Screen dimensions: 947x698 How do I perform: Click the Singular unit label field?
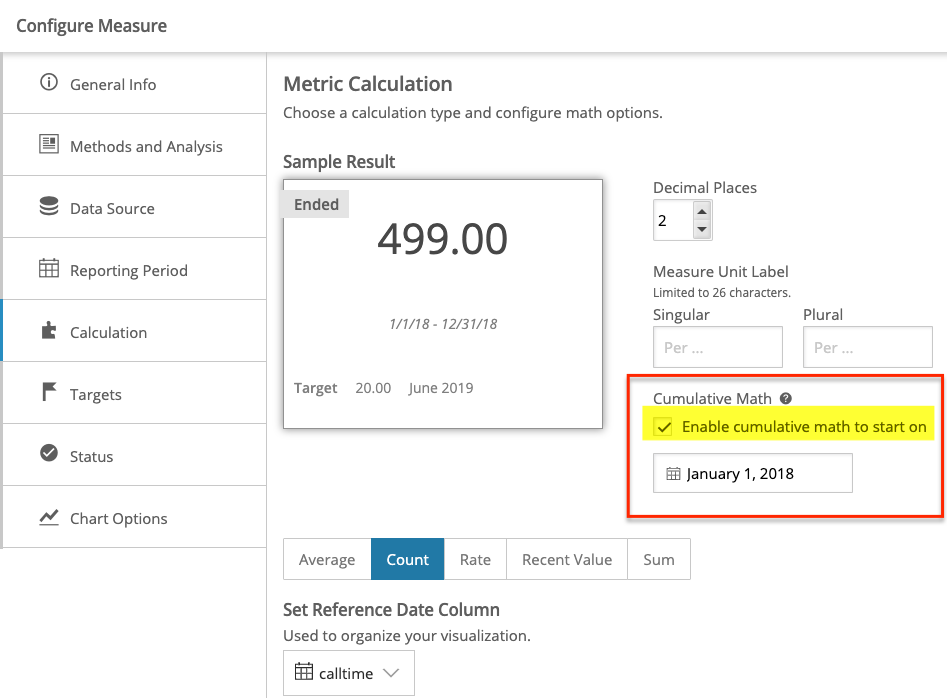pos(717,347)
